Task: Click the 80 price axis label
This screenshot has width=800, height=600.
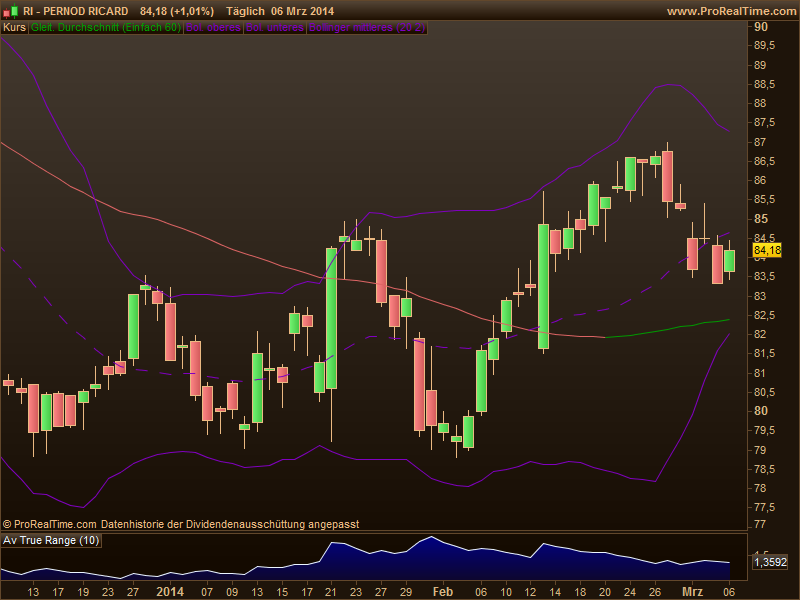Action: 761,411
